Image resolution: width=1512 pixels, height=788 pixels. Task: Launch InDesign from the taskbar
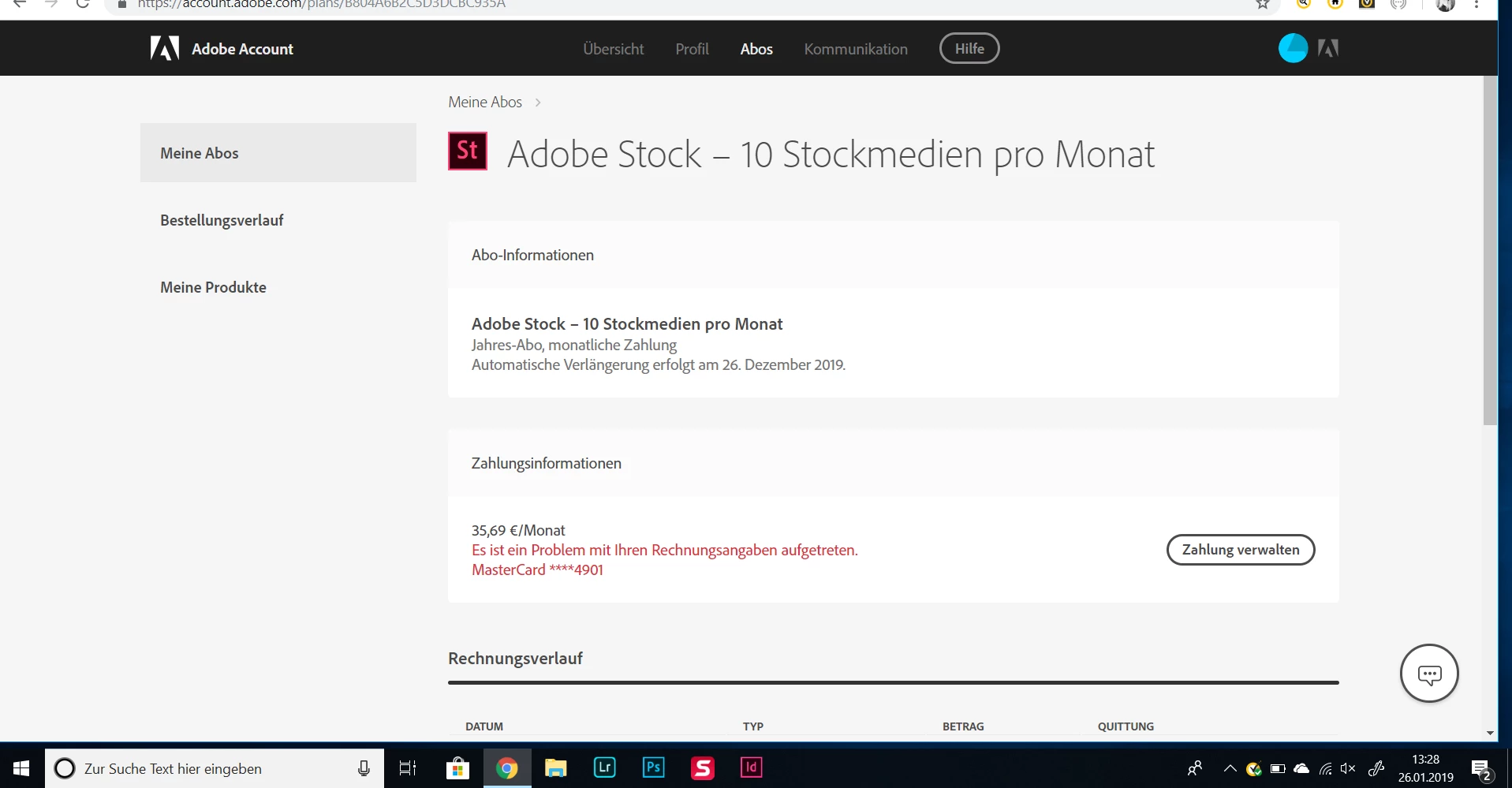point(752,767)
